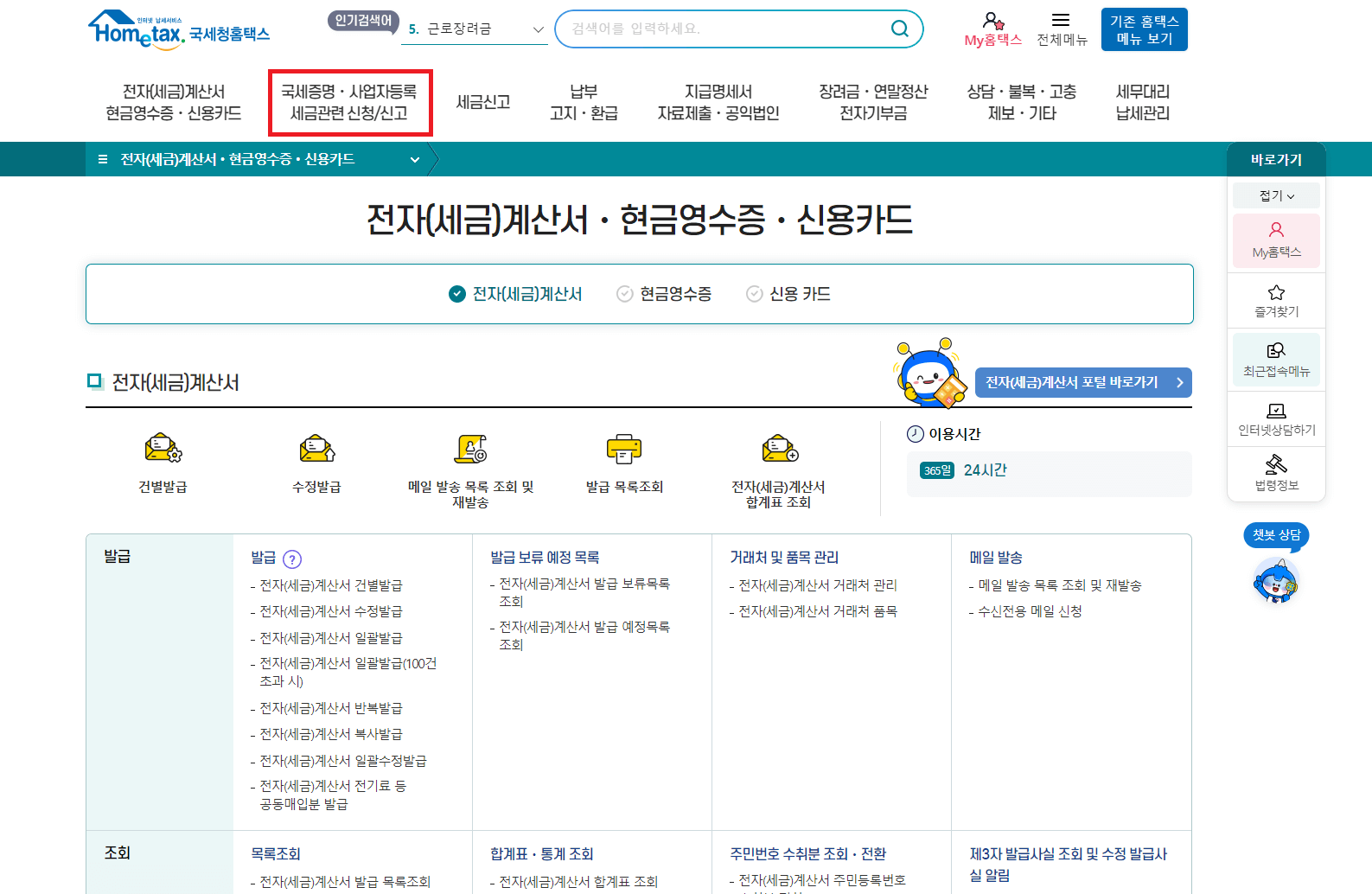Select the 현금영수증 option
This screenshot has height=894, width=1372.
pos(664,294)
